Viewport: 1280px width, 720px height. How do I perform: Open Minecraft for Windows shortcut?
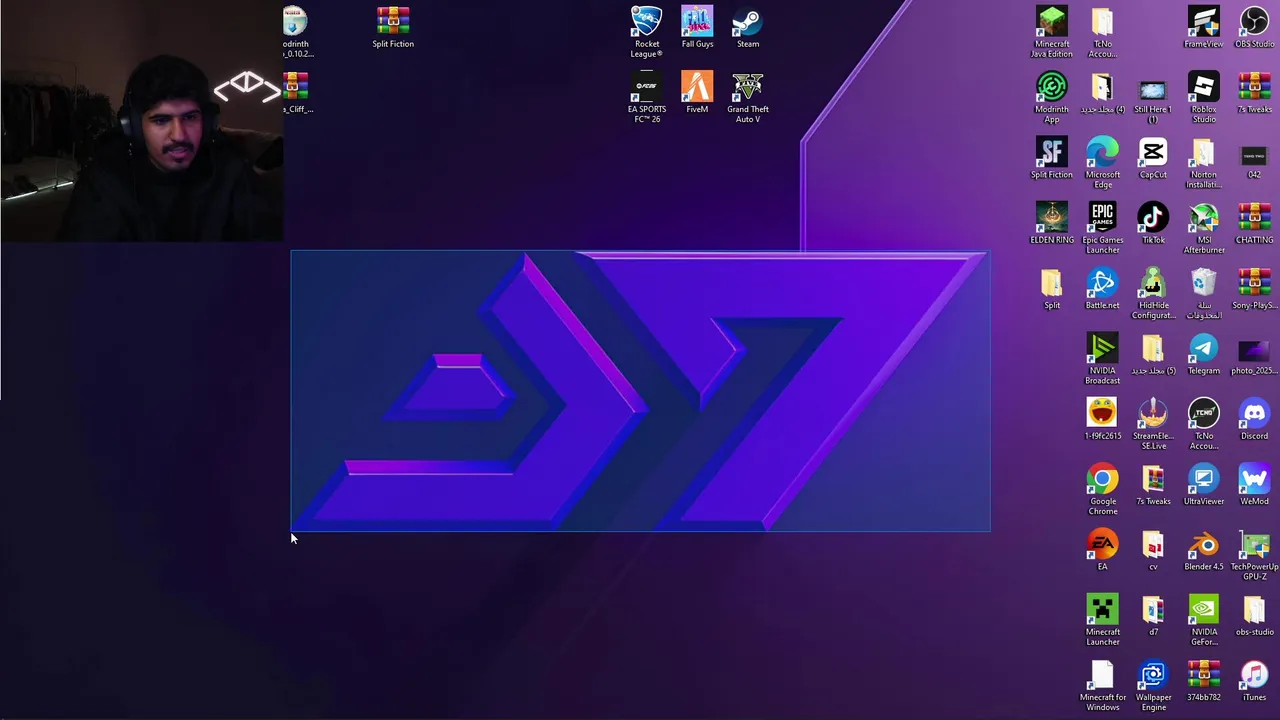pos(1102,684)
